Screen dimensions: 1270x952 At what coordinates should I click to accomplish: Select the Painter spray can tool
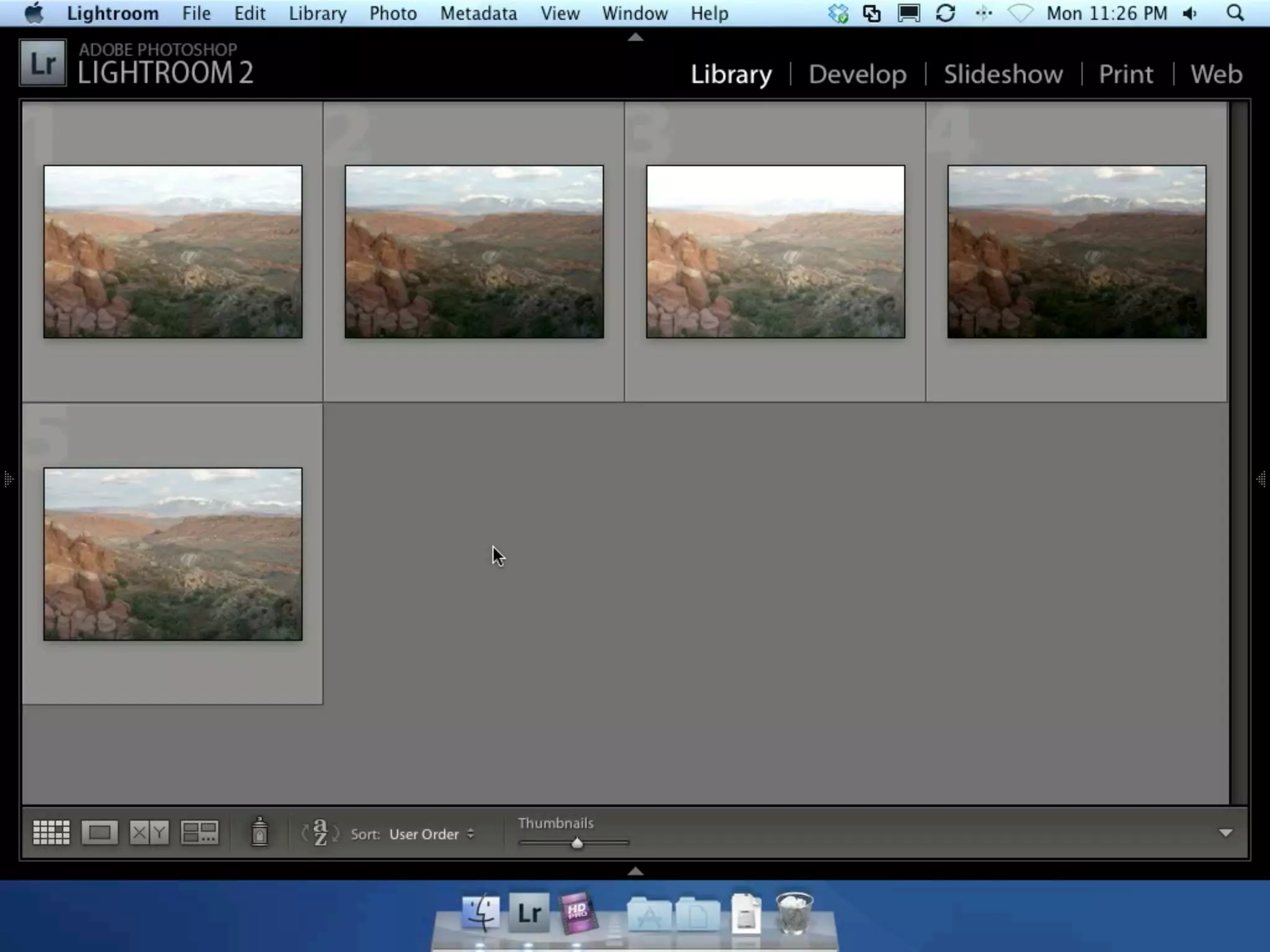click(260, 832)
